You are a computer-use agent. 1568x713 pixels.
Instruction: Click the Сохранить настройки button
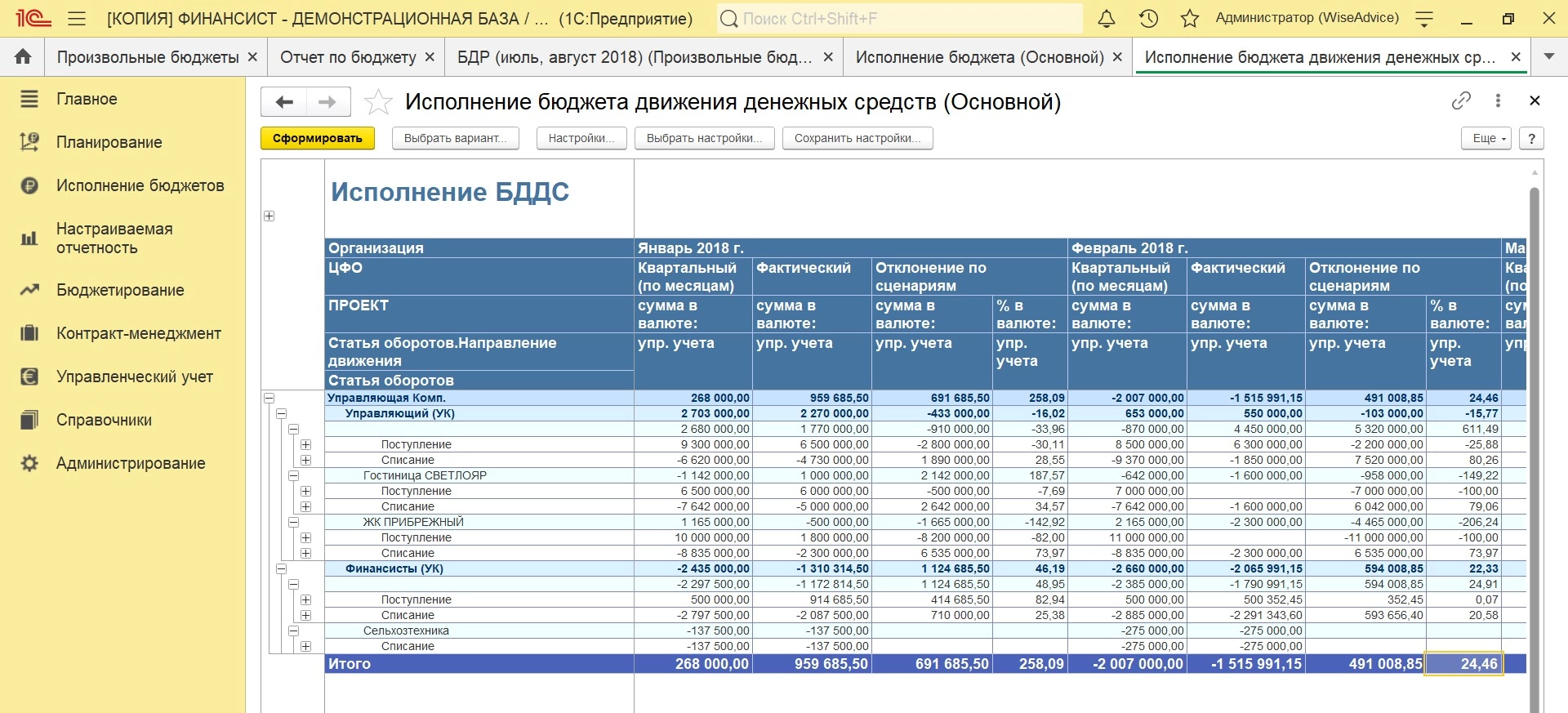coord(857,138)
